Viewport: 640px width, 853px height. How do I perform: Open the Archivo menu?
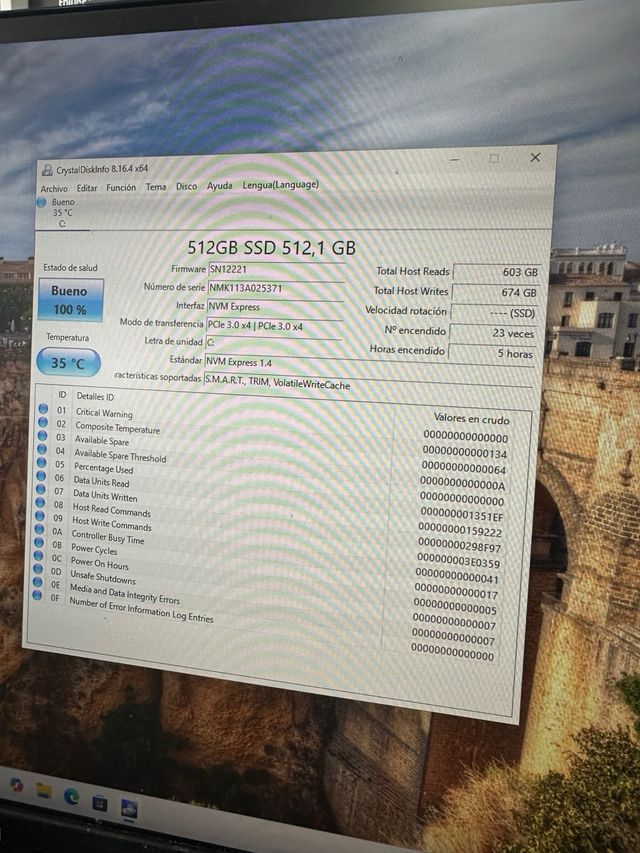coord(54,188)
